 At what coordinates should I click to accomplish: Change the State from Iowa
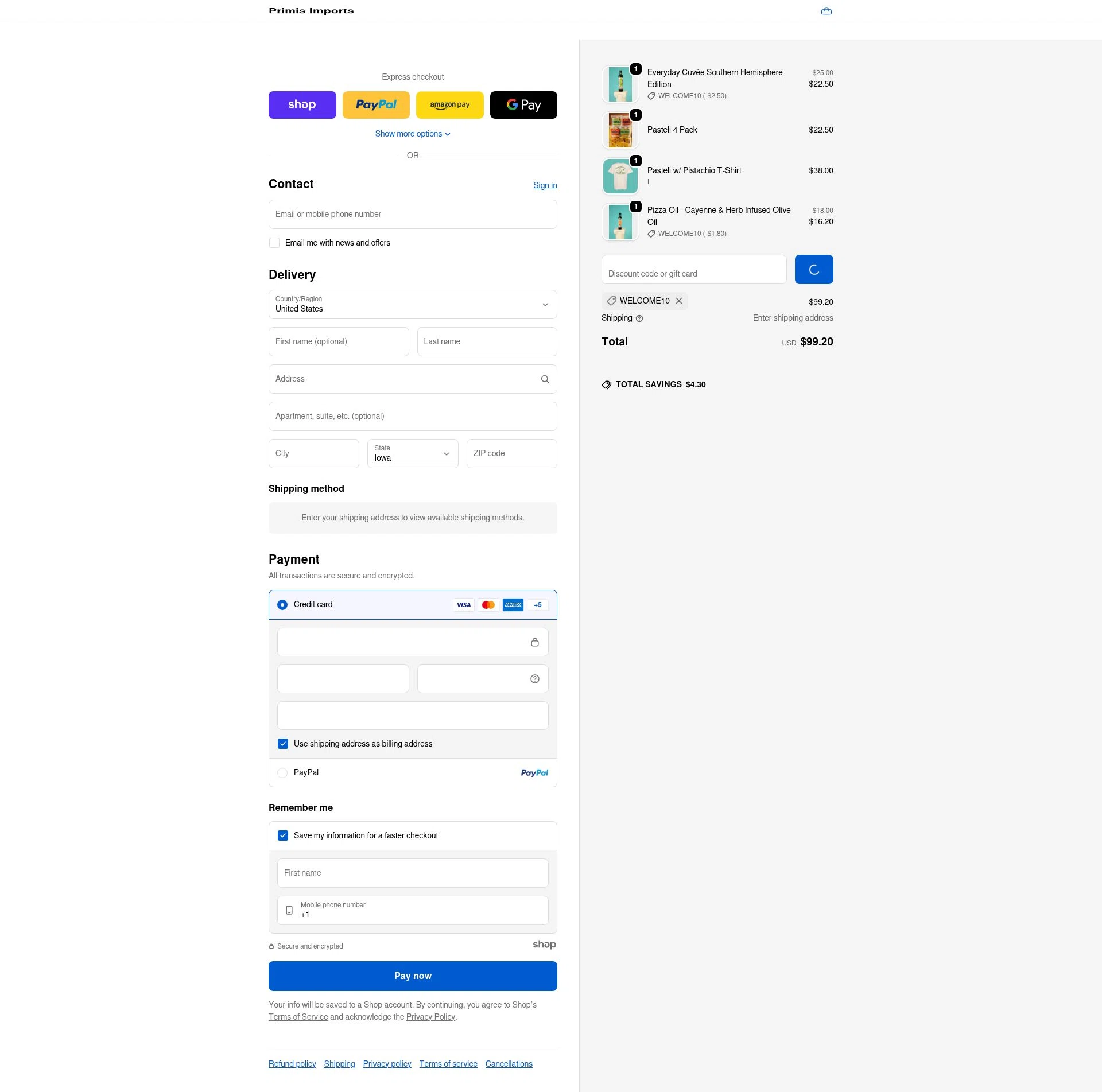click(412, 453)
